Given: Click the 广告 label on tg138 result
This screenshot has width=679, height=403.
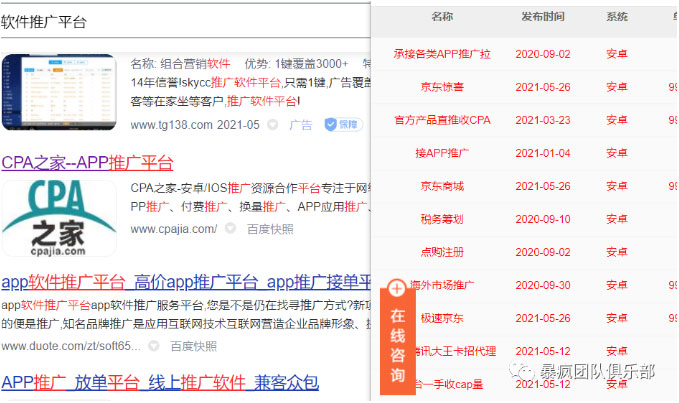Looking at the screenshot, I should (301, 125).
